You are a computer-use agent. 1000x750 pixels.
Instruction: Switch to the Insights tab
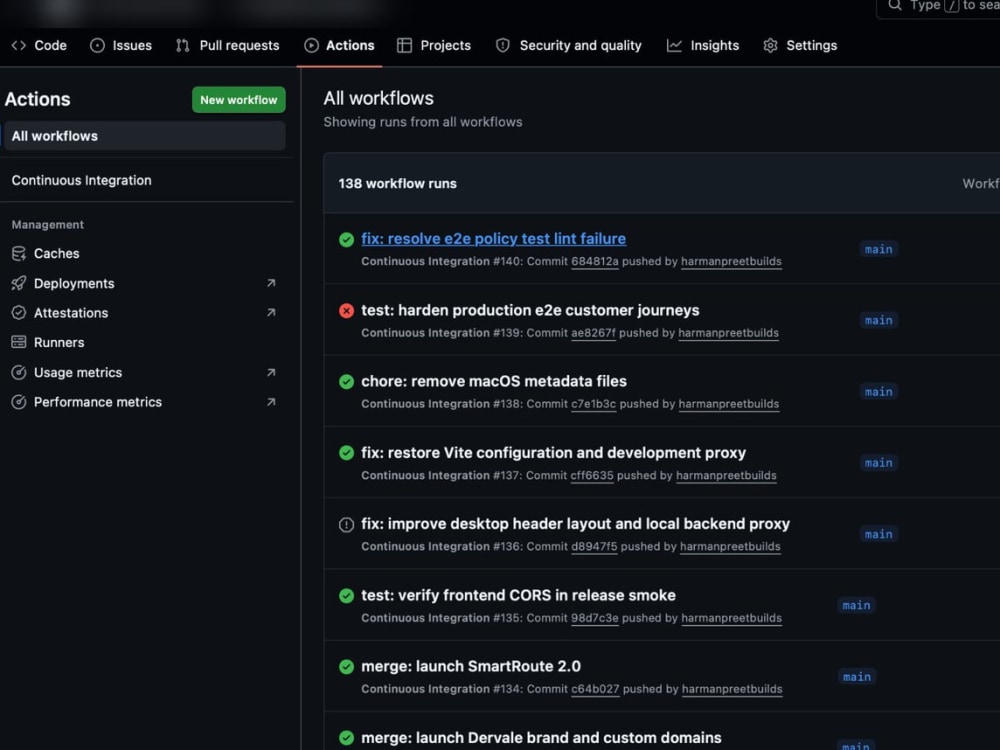(703, 45)
